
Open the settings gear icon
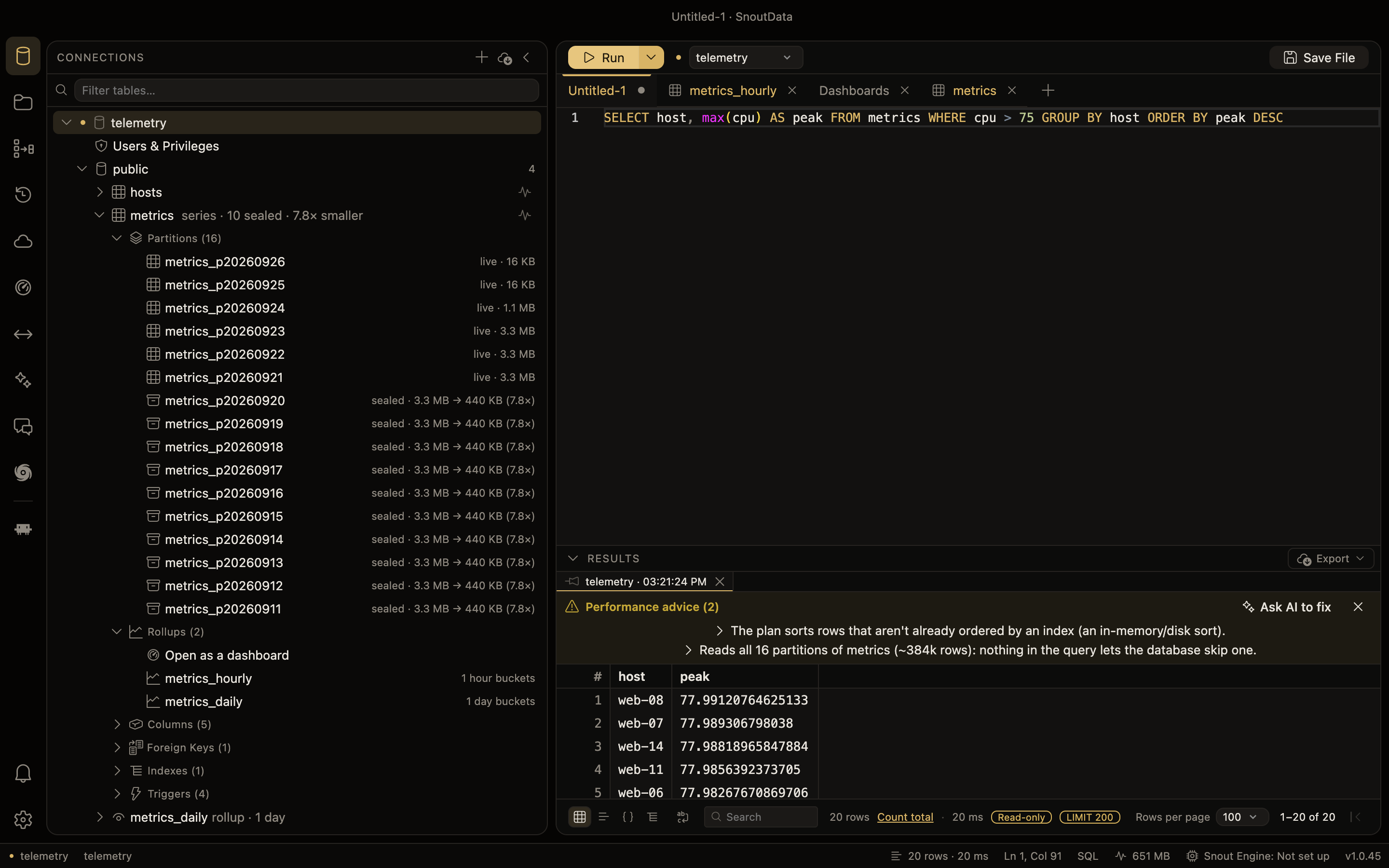point(23,819)
